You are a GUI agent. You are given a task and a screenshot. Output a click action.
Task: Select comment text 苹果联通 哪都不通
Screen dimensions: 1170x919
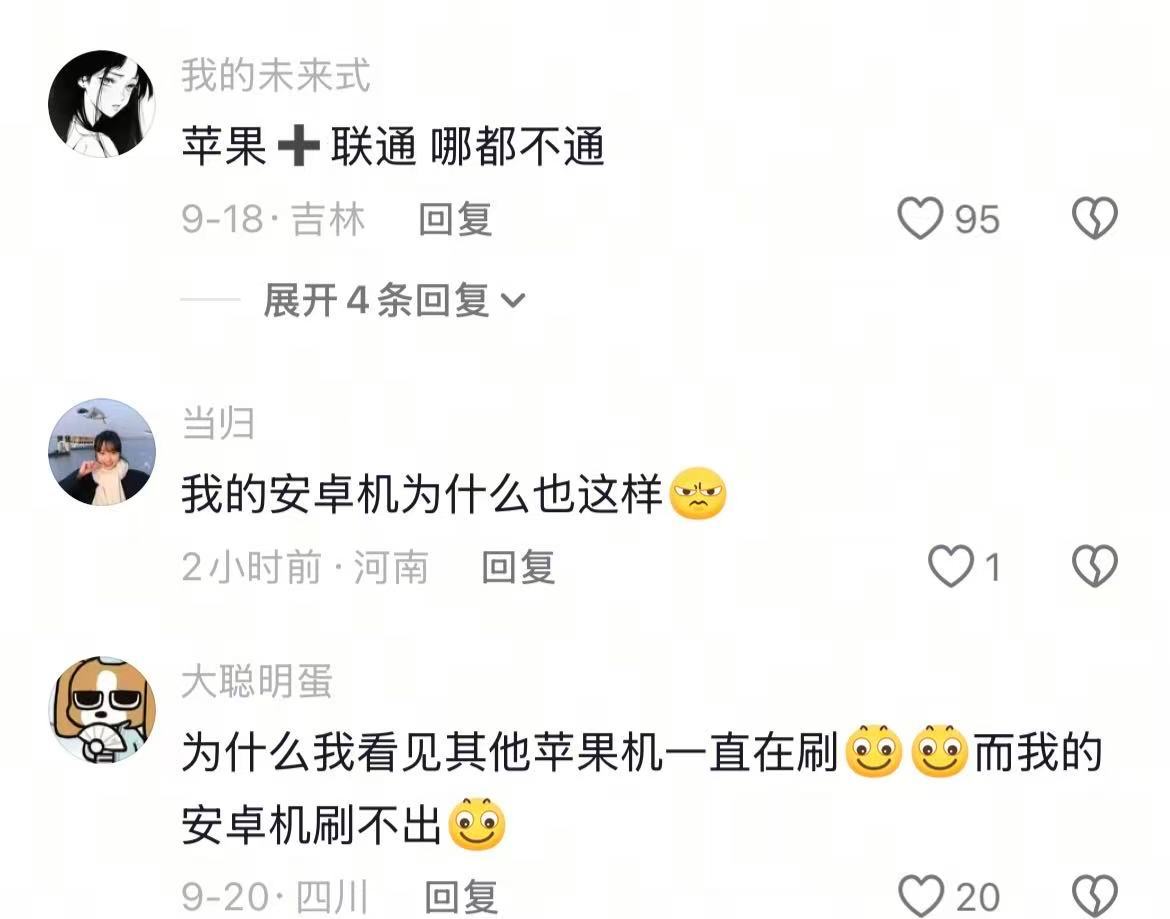pyautogui.click(x=392, y=146)
